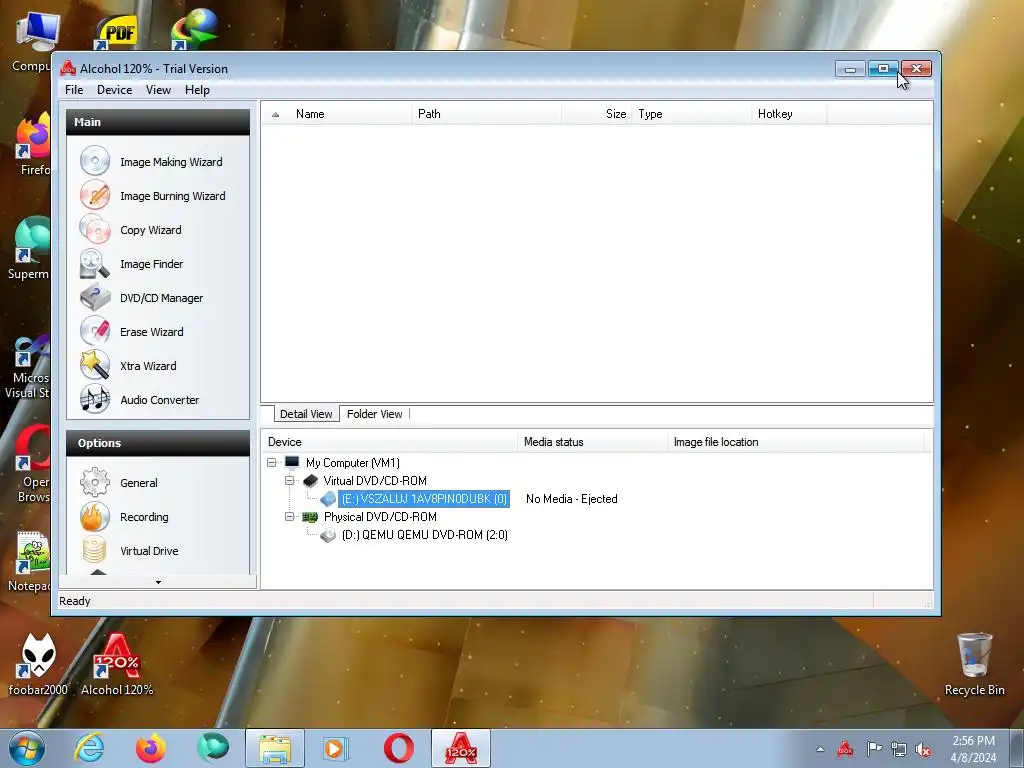Click the Main panel header
This screenshot has height=768, width=1024.
point(158,122)
